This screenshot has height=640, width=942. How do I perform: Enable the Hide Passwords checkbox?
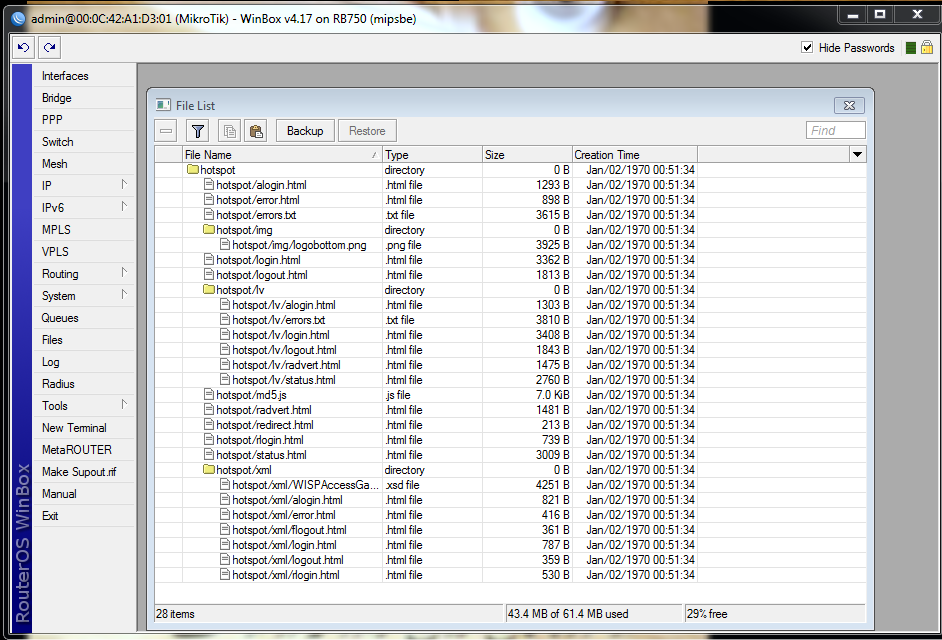click(806, 47)
